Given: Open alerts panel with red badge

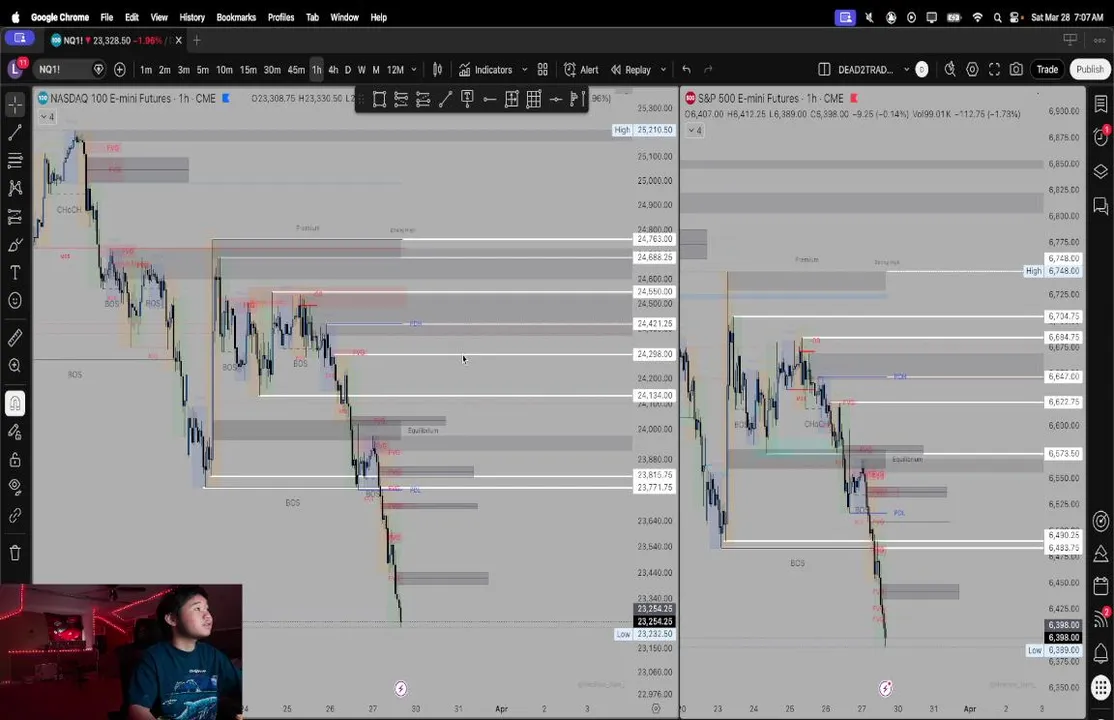Looking at the screenshot, I should [x=1101, y=136].
